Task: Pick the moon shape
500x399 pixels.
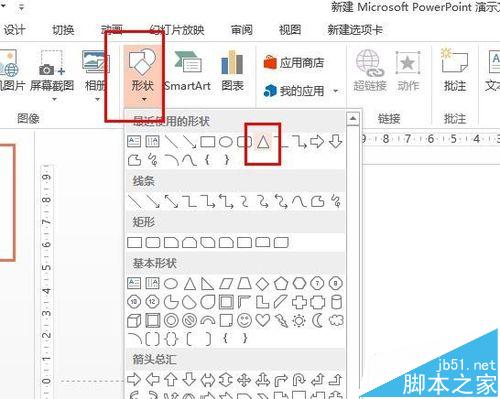Action: coord(317,320)
